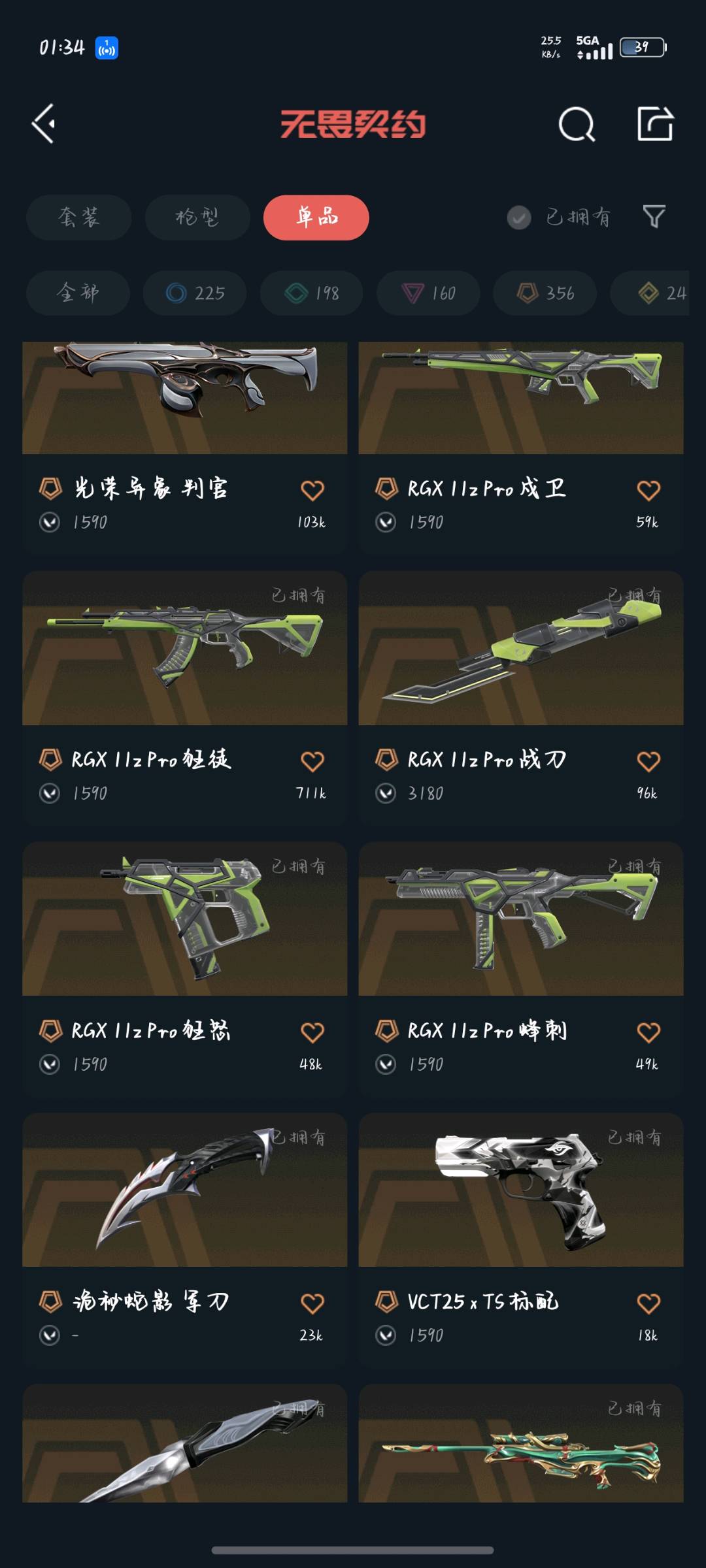Viewport: 706px width, 1568px height.
Task: Open the search magnifier icon
Action: point(577,123)
